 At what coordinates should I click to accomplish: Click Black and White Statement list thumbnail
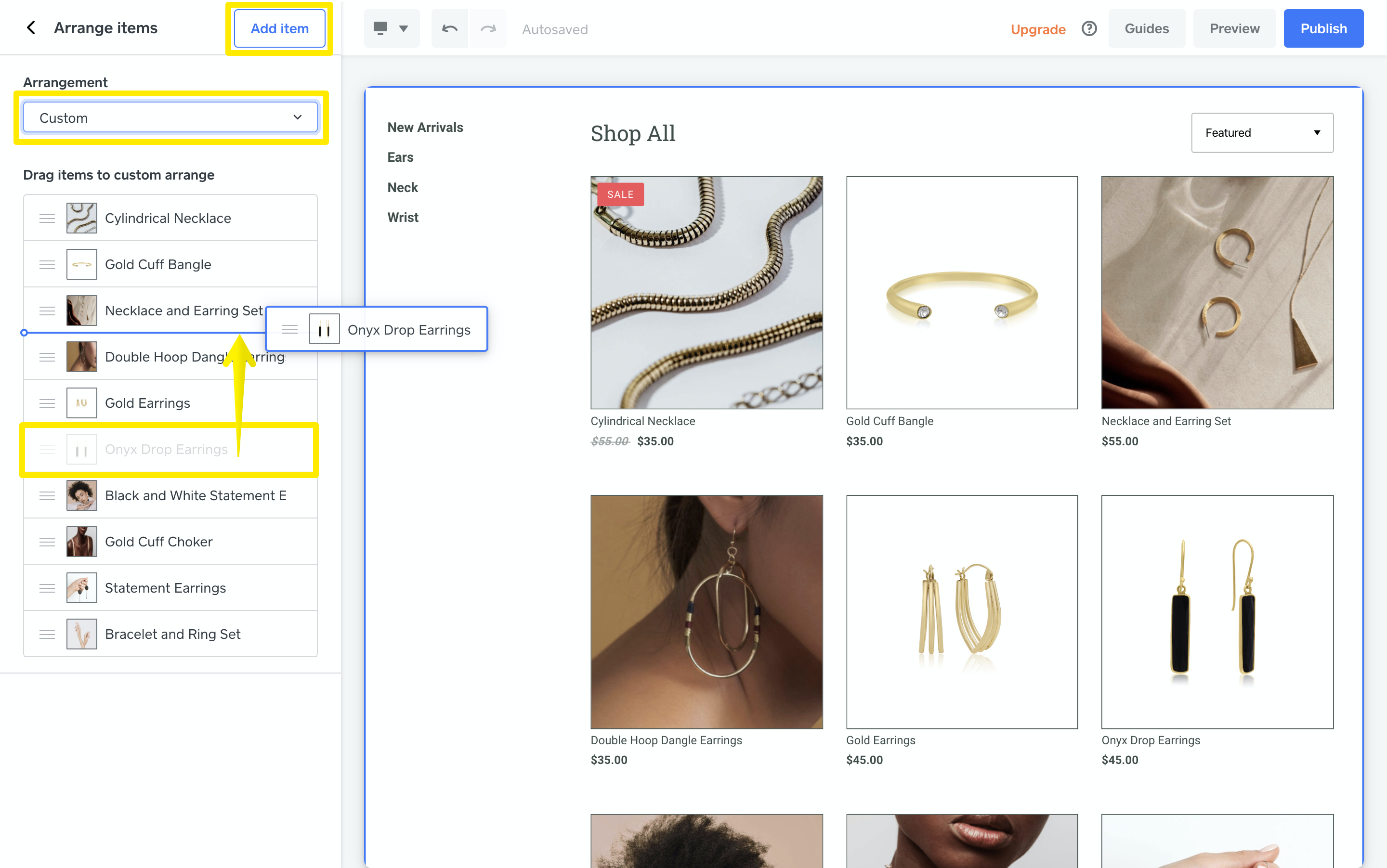(x=81, y=495)
